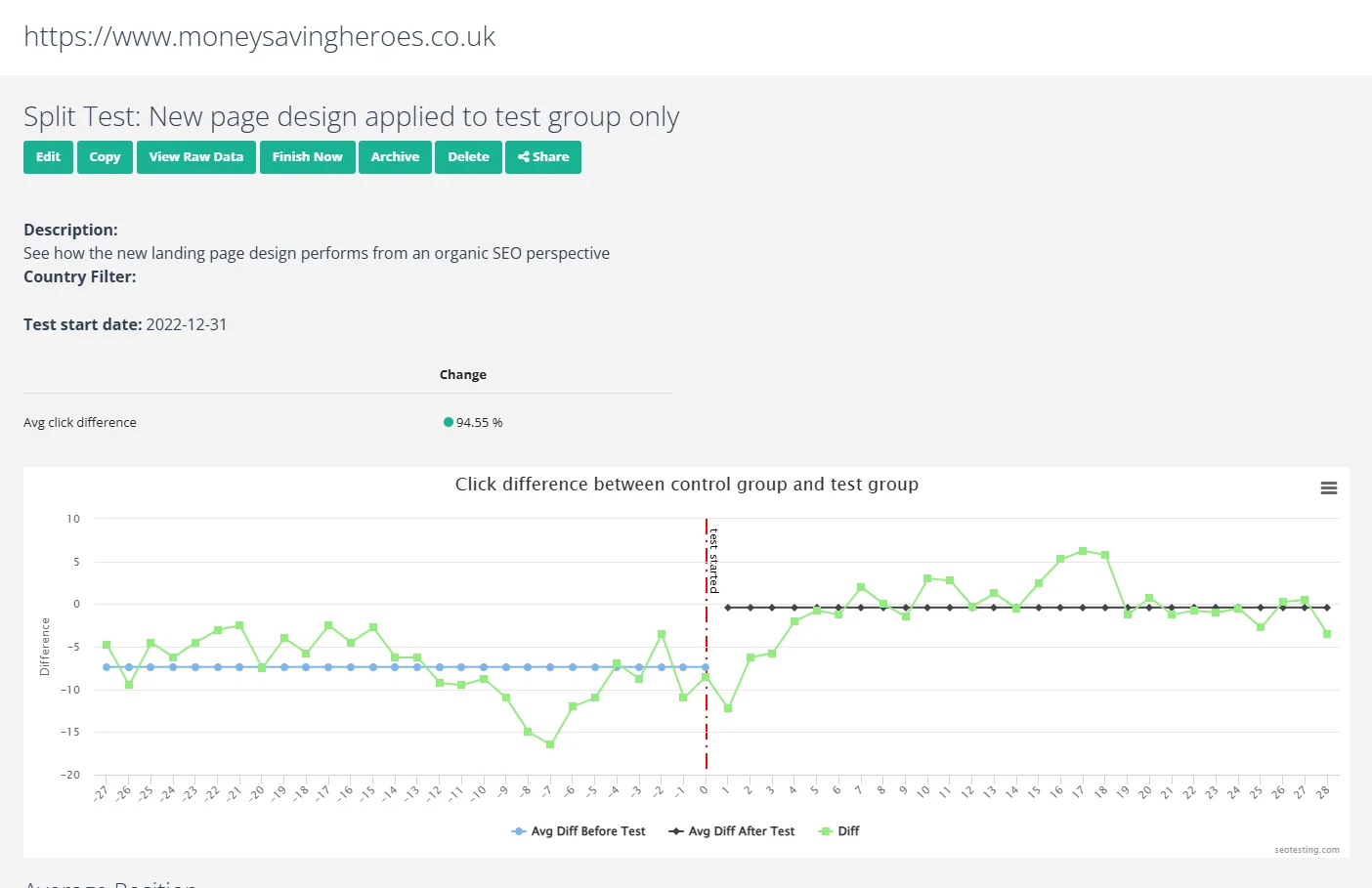Open View Raw Data
Viewport: 1372px width, 888px height.
[x=195, y=156]
